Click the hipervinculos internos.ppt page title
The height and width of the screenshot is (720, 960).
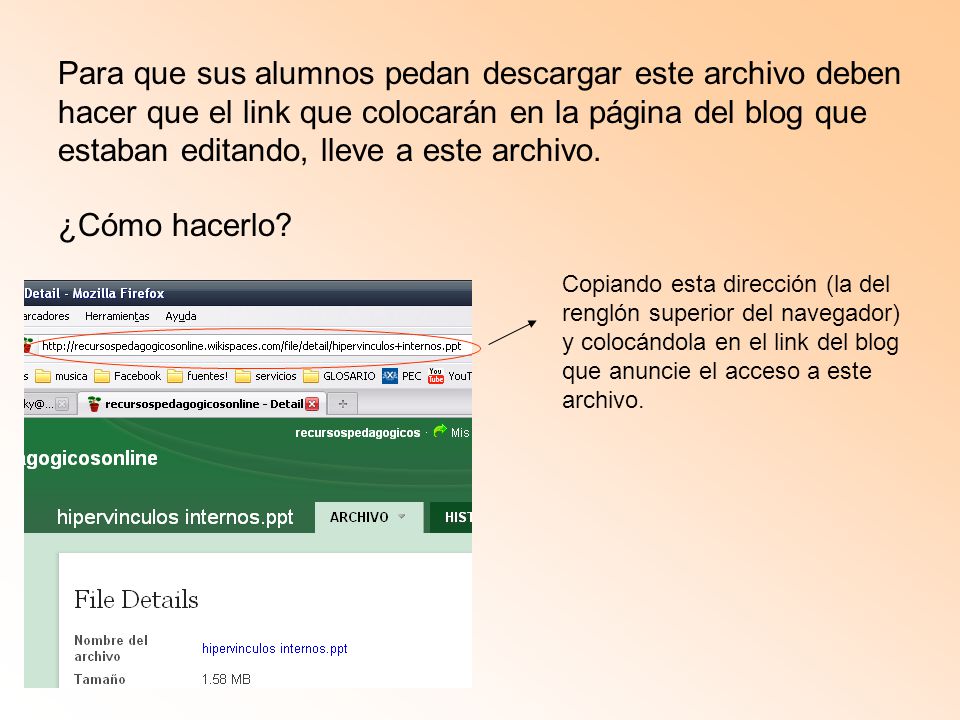click(175, 517)
